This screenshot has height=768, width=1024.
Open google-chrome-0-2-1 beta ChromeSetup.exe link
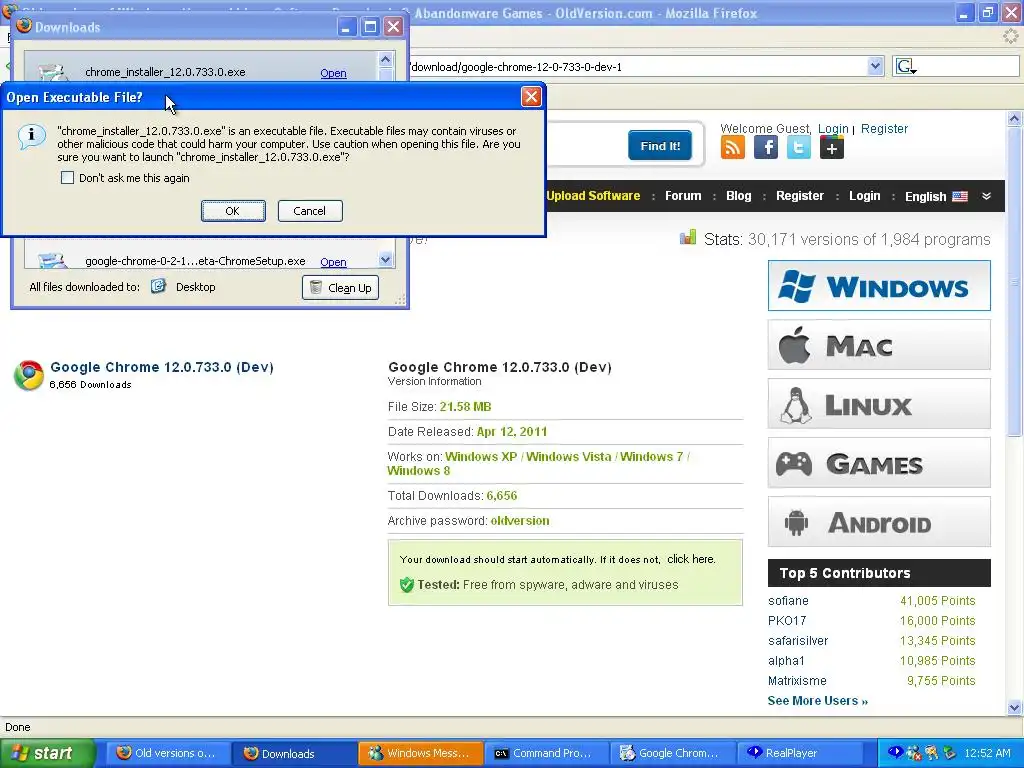(x=333, y=262)
